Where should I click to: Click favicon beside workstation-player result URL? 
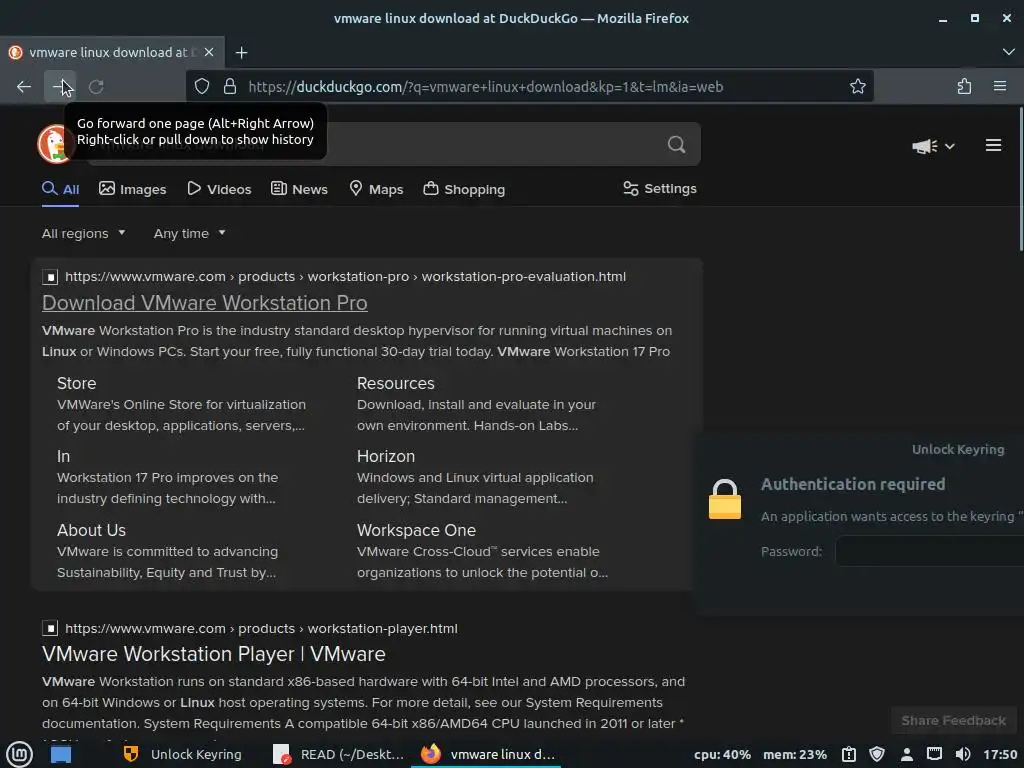coord(50,628)
